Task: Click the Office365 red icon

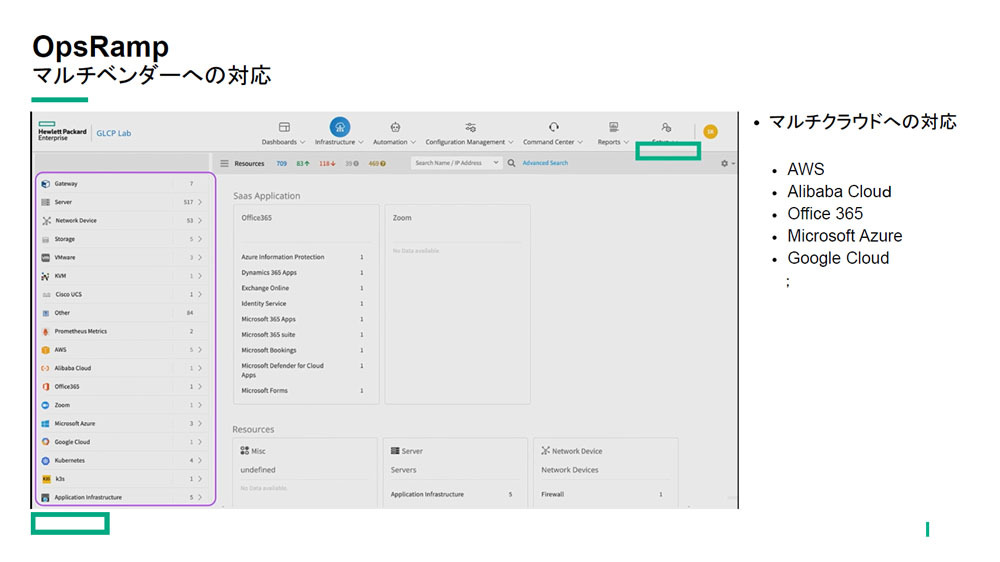Action: pyautogui.click(x=45, y=387)
